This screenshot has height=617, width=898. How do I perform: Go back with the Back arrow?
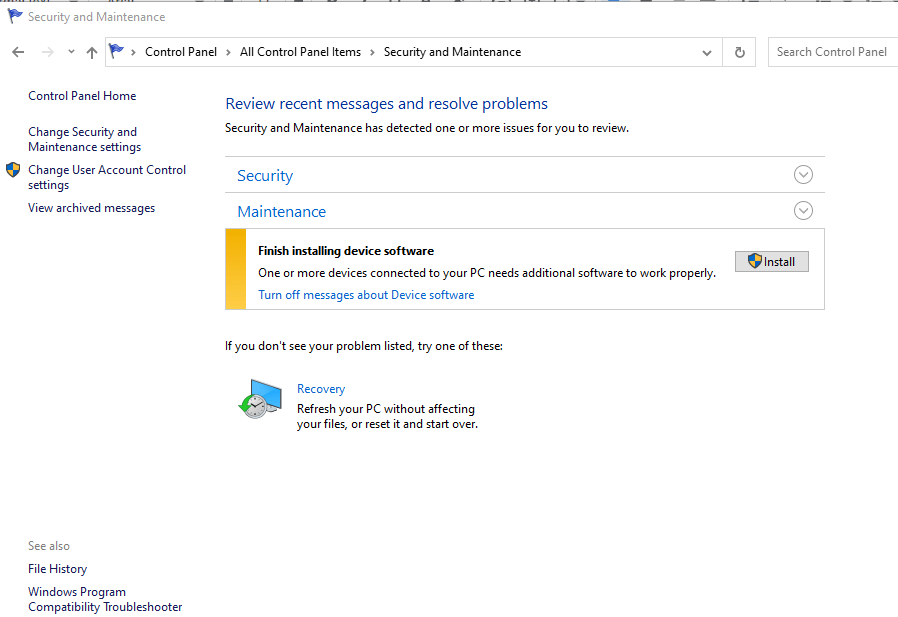click(18, 52)
